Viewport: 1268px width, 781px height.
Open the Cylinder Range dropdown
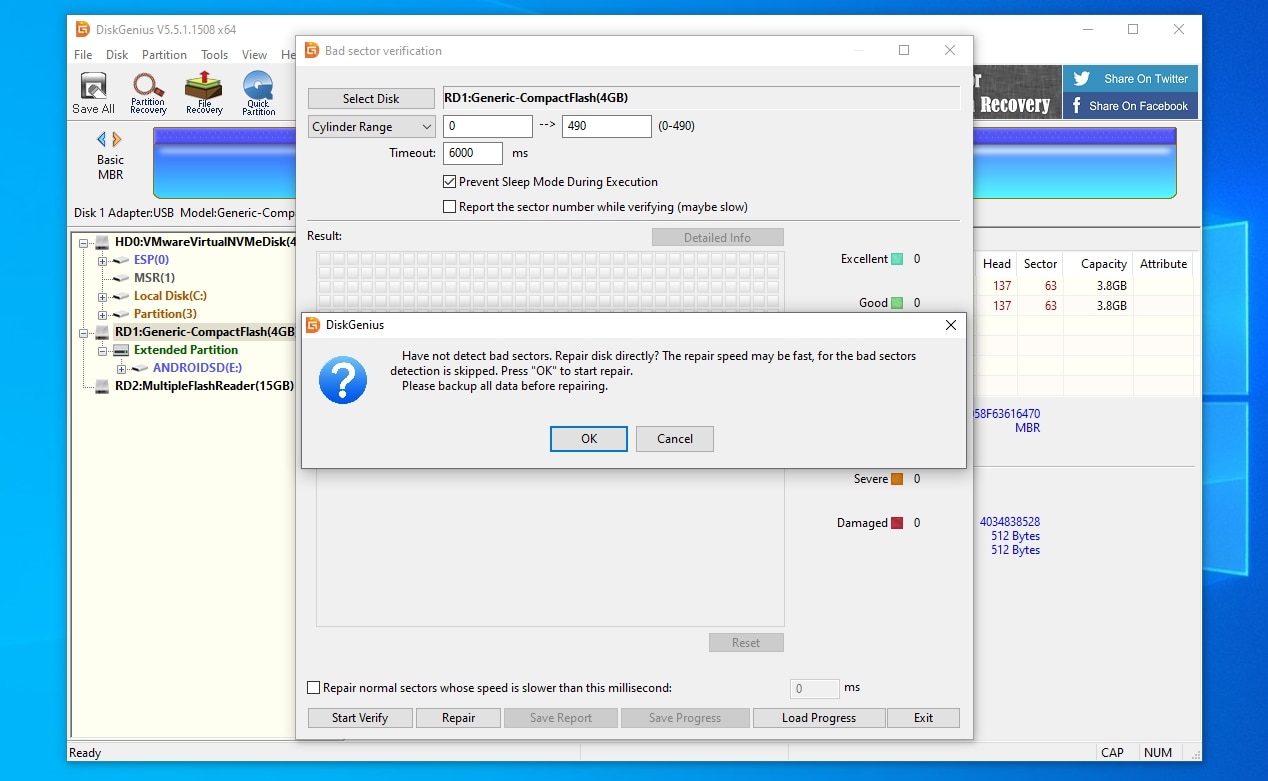[x=371, y=127]
